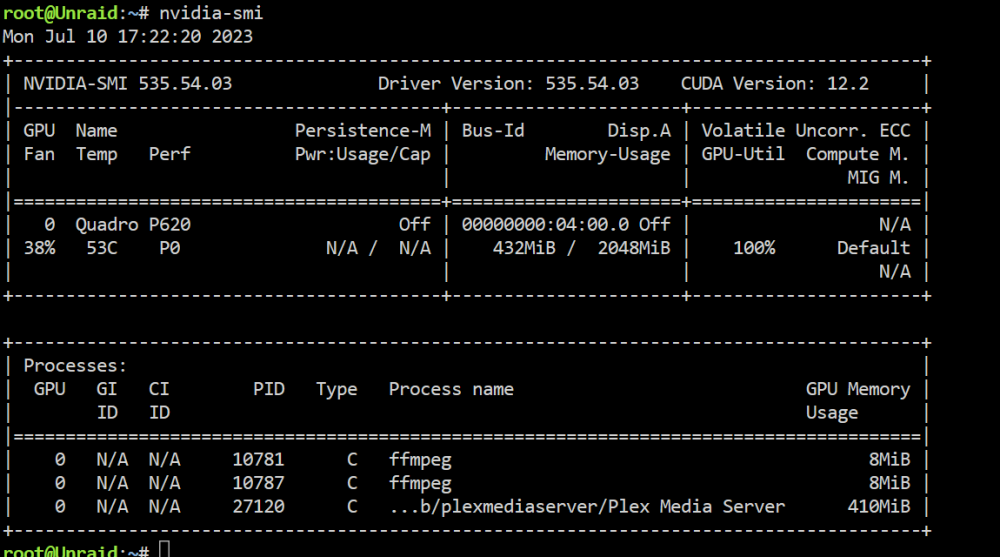Click the Bus-Id 00000000:04:00.0 value
The width and height of the screenshot is (1000, 557).
[545, 225]
